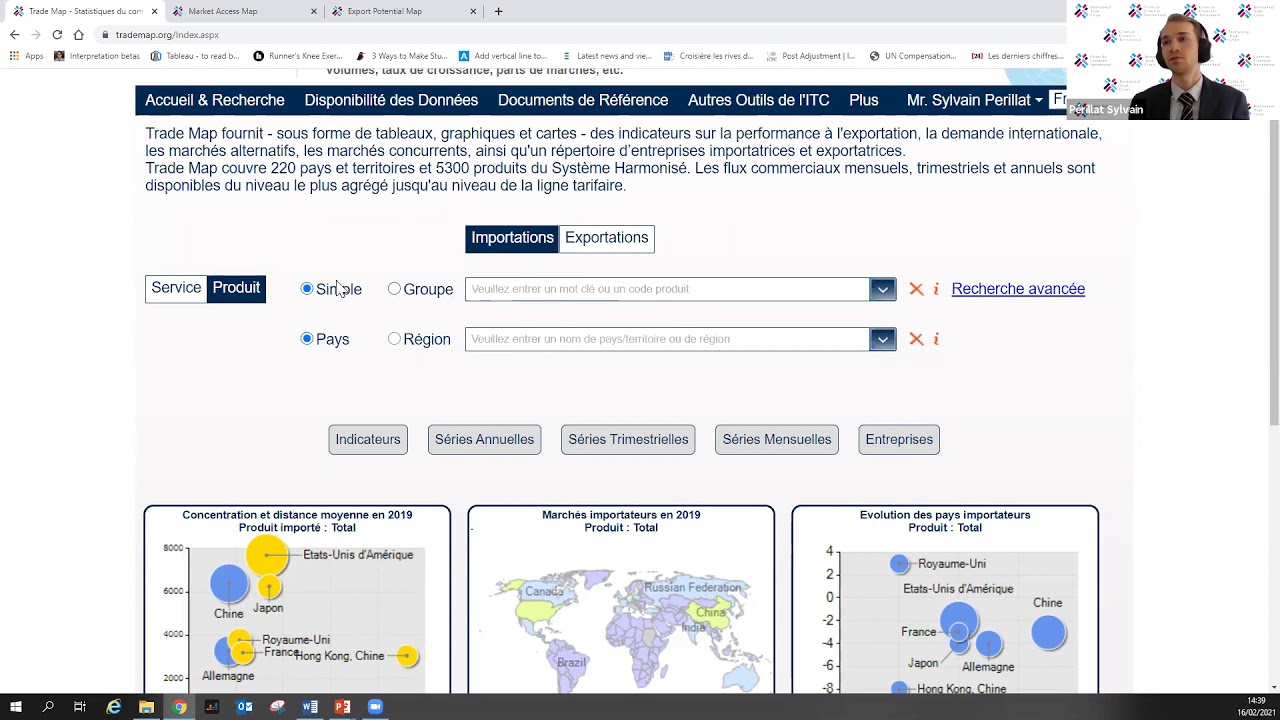Open the Documents de Référence menu

(x=583, y=100)
